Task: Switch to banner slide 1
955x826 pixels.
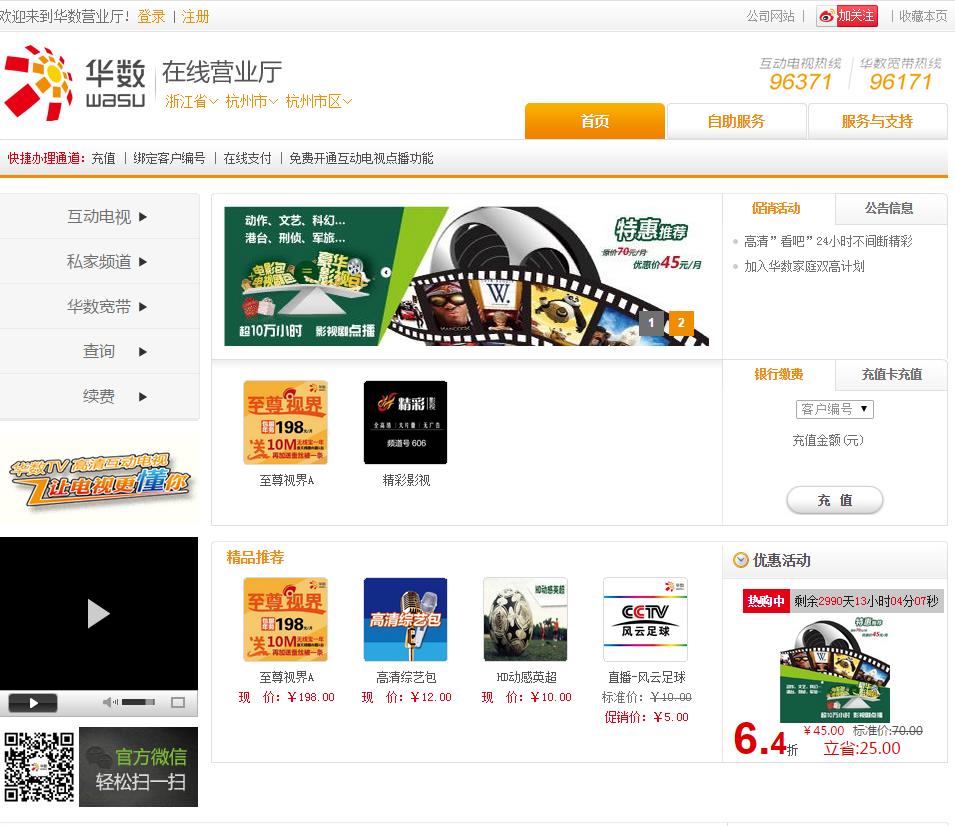Action: [x=651, y=323]
